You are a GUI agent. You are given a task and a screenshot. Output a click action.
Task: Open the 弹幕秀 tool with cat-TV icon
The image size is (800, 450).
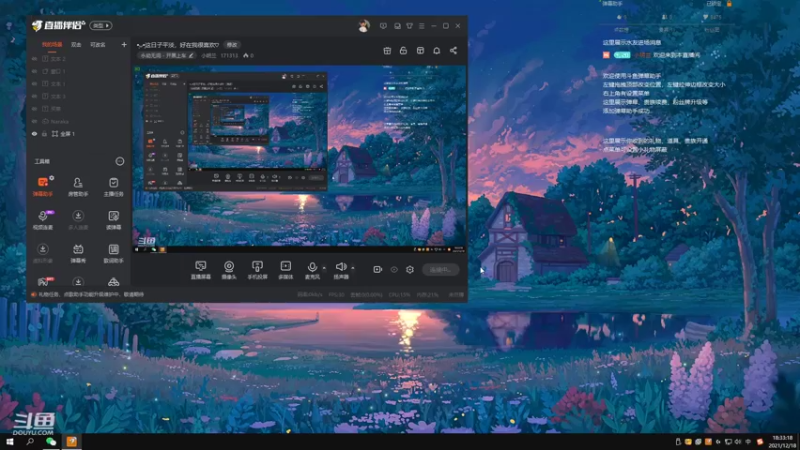(x=78, y=253)
